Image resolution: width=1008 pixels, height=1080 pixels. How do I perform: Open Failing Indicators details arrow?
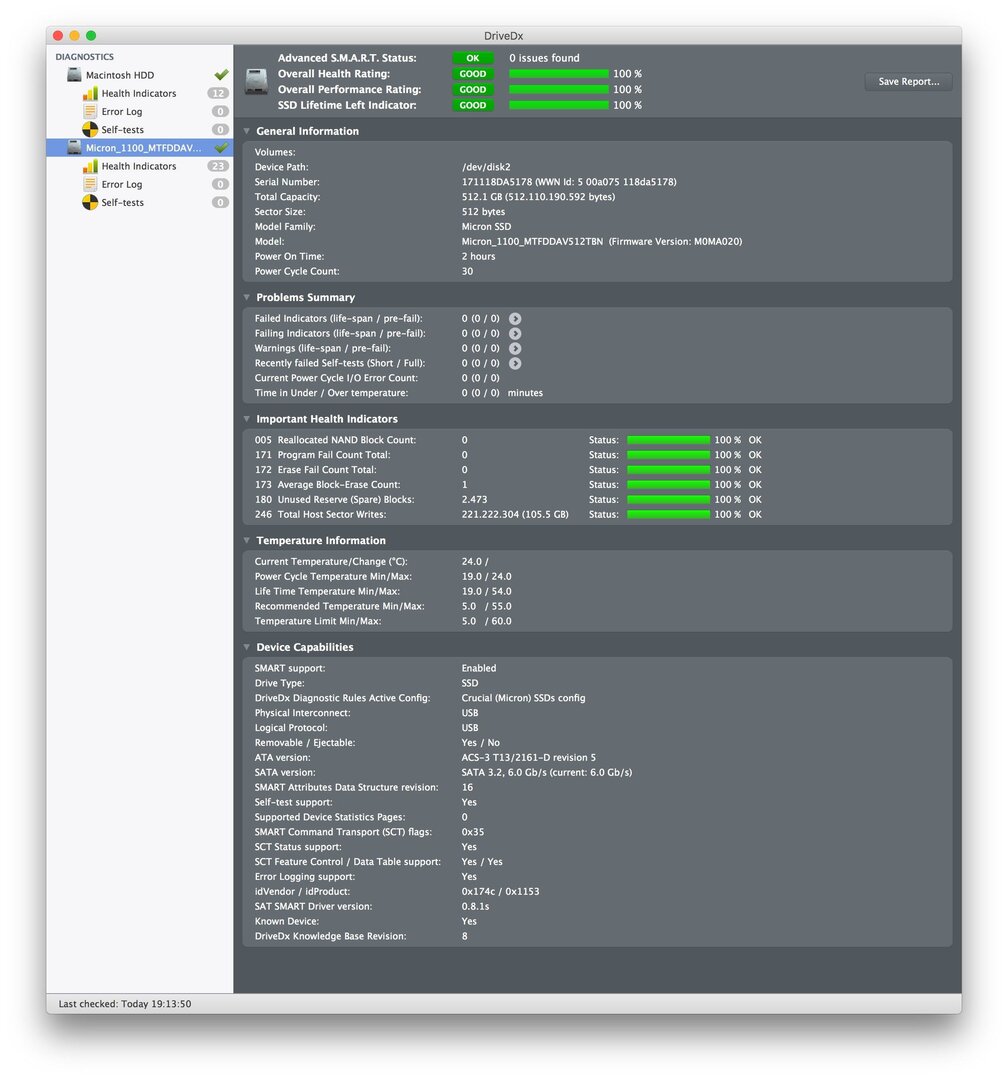515,333
